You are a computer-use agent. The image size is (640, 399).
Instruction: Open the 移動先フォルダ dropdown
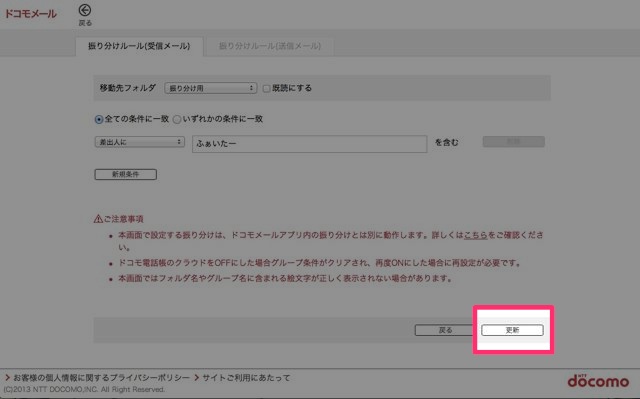pyautogui.click(x=211, y=88)
